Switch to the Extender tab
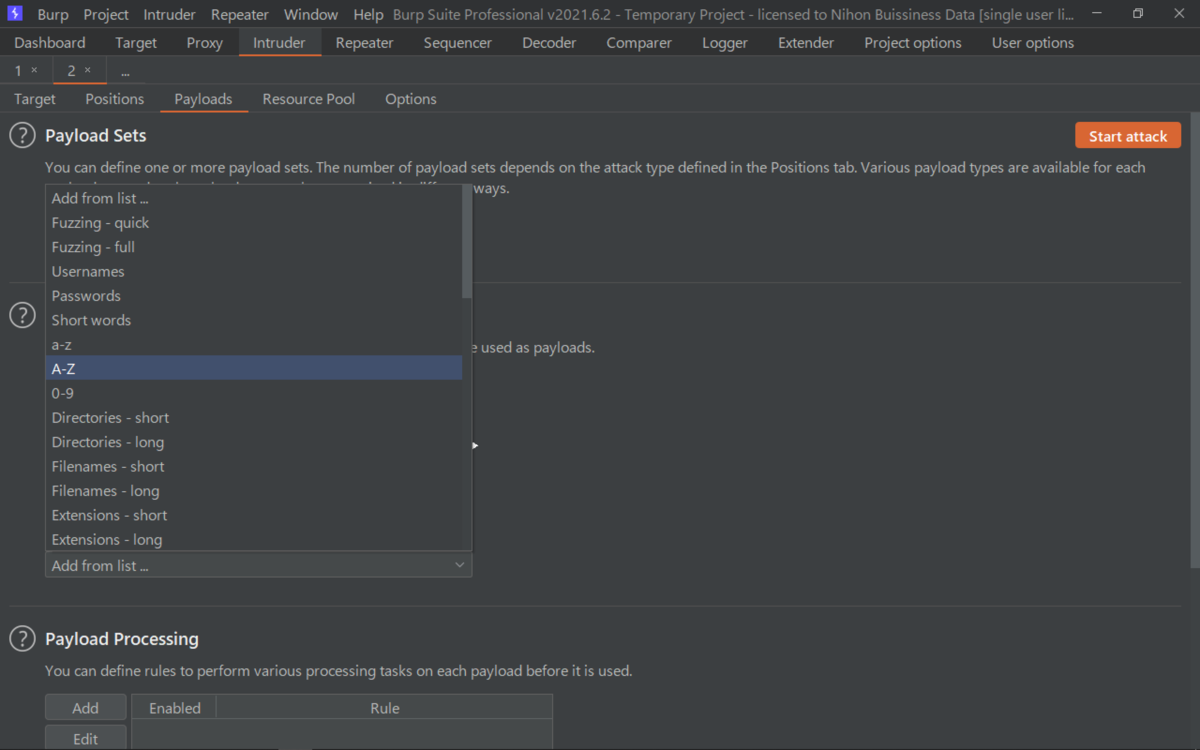The image size is (1200, 750). coord(806,43)
